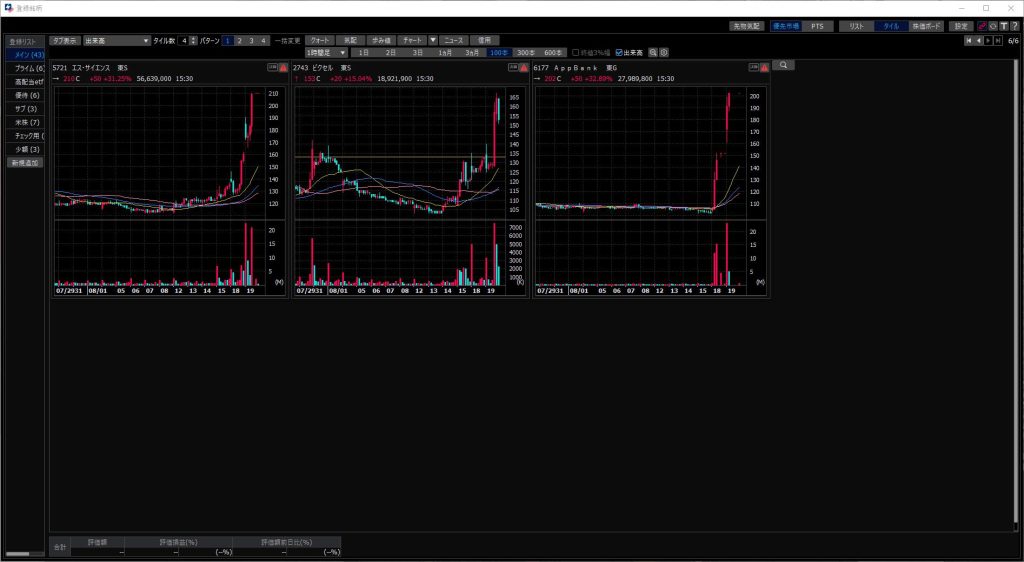This screenshot has height=562, width=1024.
Task: Click the zoom icon next to 出来高 checkbox
Action: (x=653, y=52)
